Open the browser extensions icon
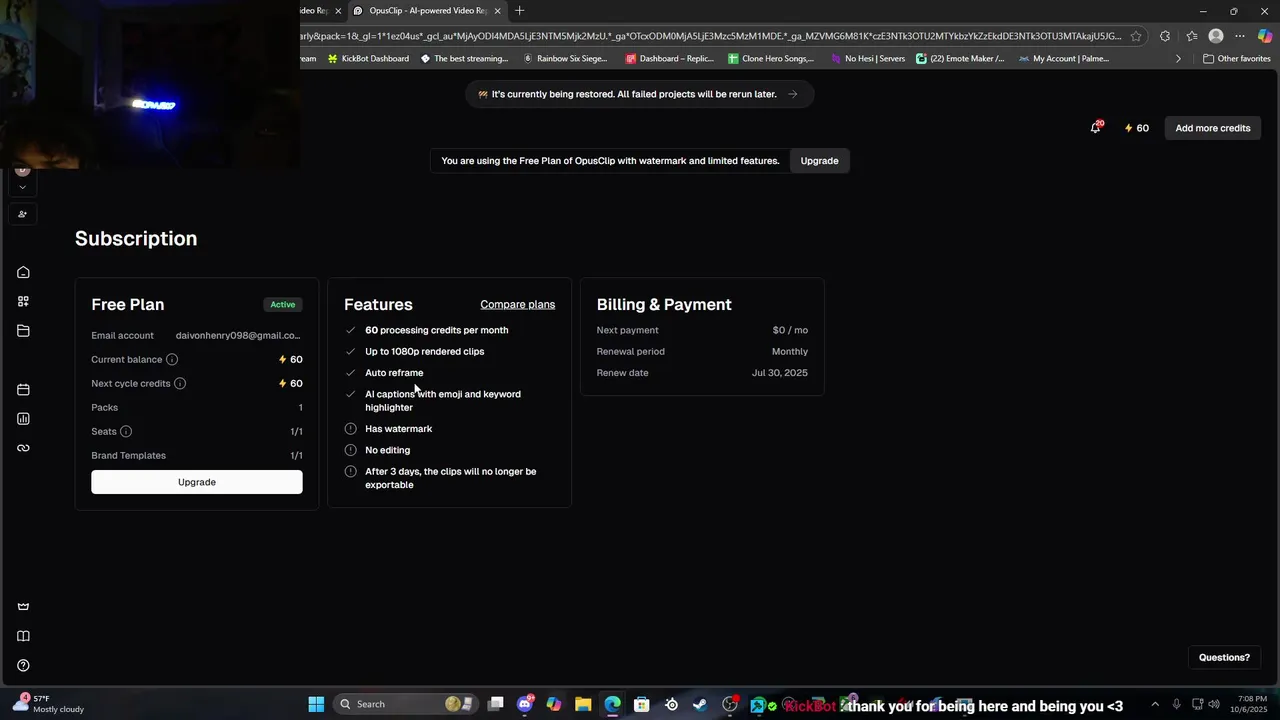 (x=1165, y=36)
